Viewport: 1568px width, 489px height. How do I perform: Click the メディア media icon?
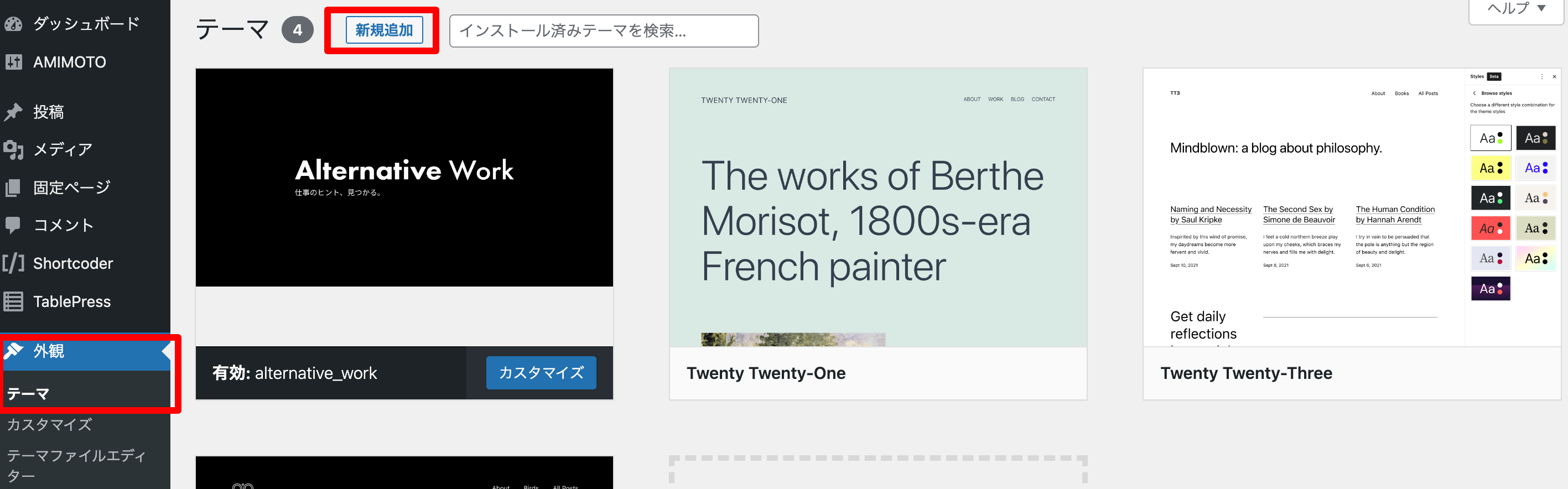coord(13,149)
